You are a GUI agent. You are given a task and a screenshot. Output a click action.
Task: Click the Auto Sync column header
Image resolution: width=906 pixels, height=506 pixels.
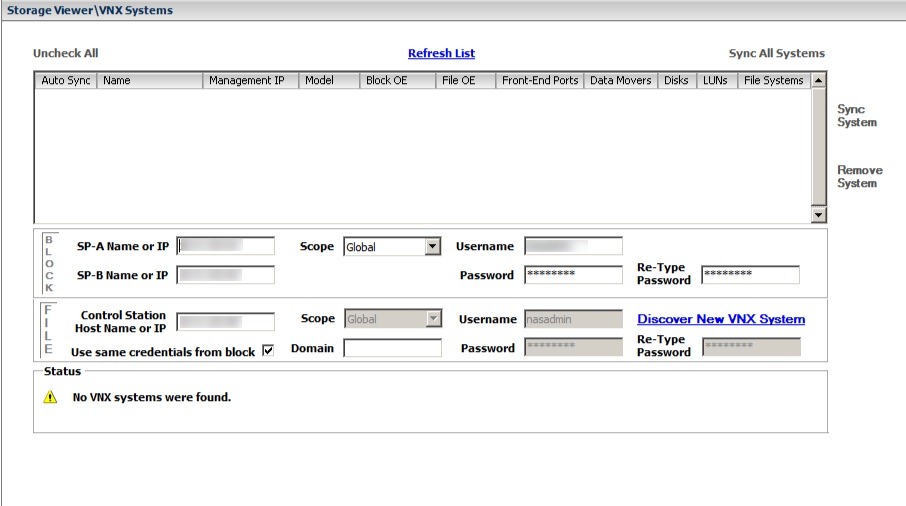click(65, 81)
